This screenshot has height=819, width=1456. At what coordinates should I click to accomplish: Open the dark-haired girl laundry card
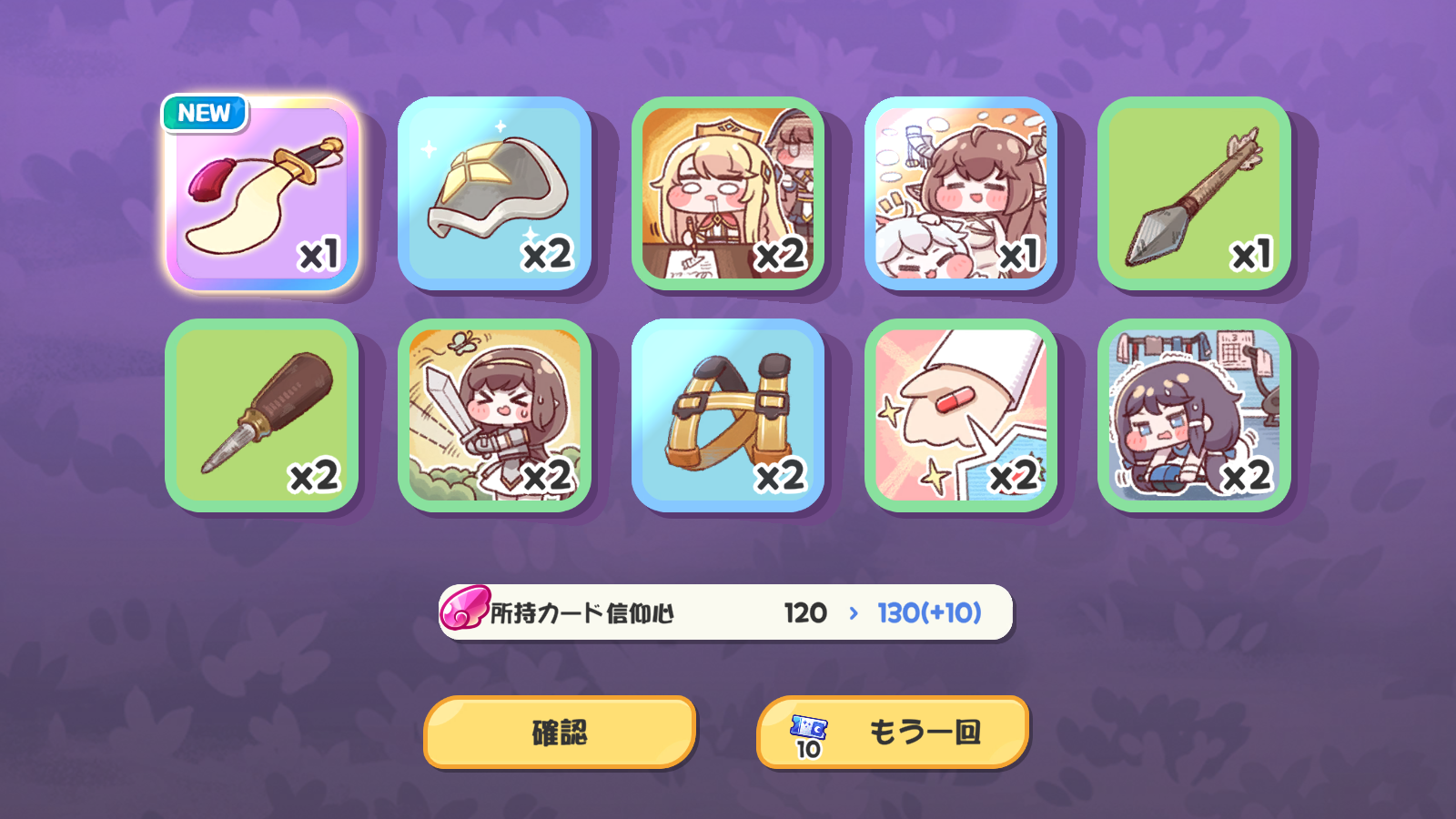tap(1194, 415)
